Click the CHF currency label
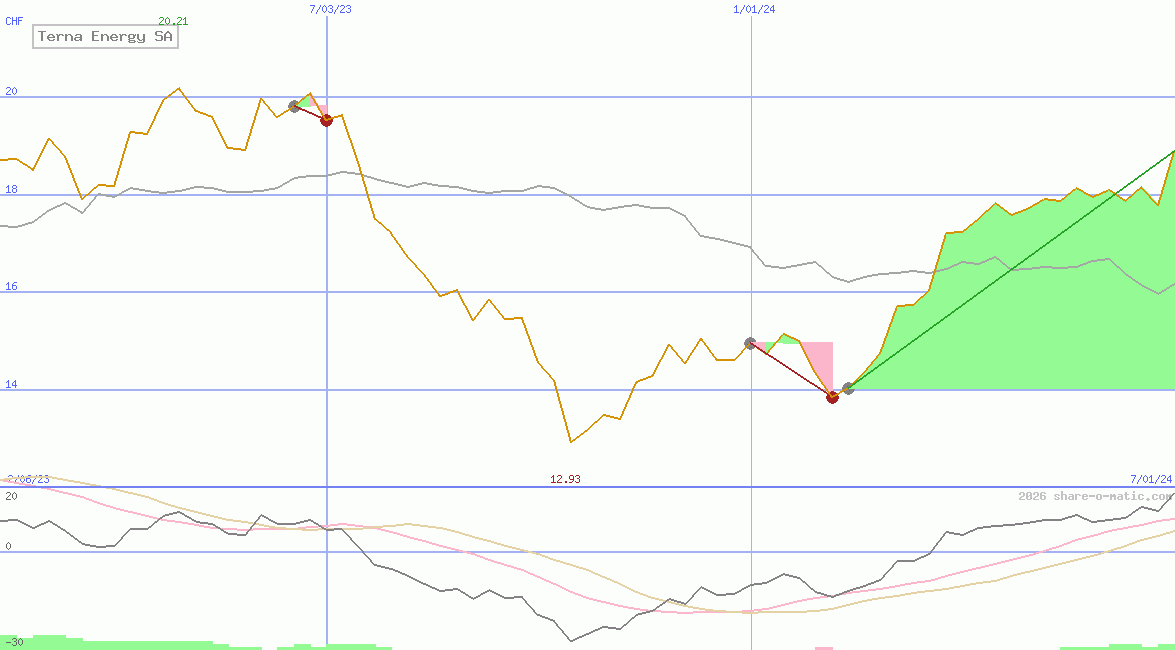The width and height of the screenshot is (1175, 650). coord(14,21)
